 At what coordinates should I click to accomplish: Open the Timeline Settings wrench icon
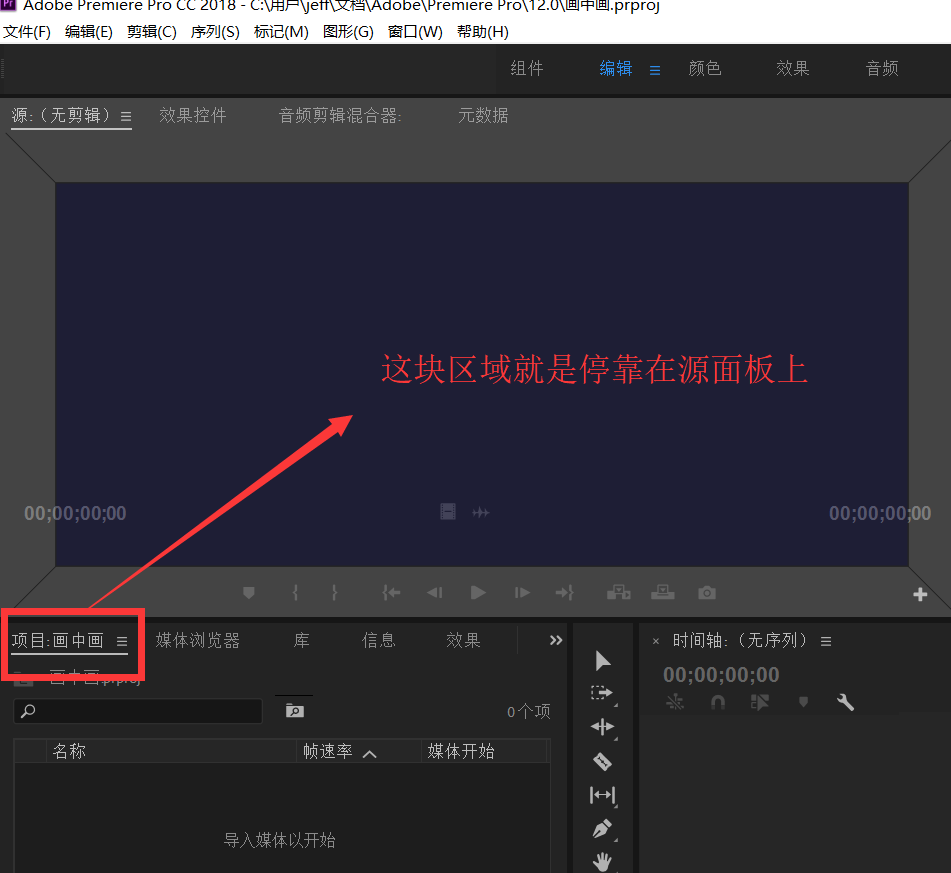point(845,702)
